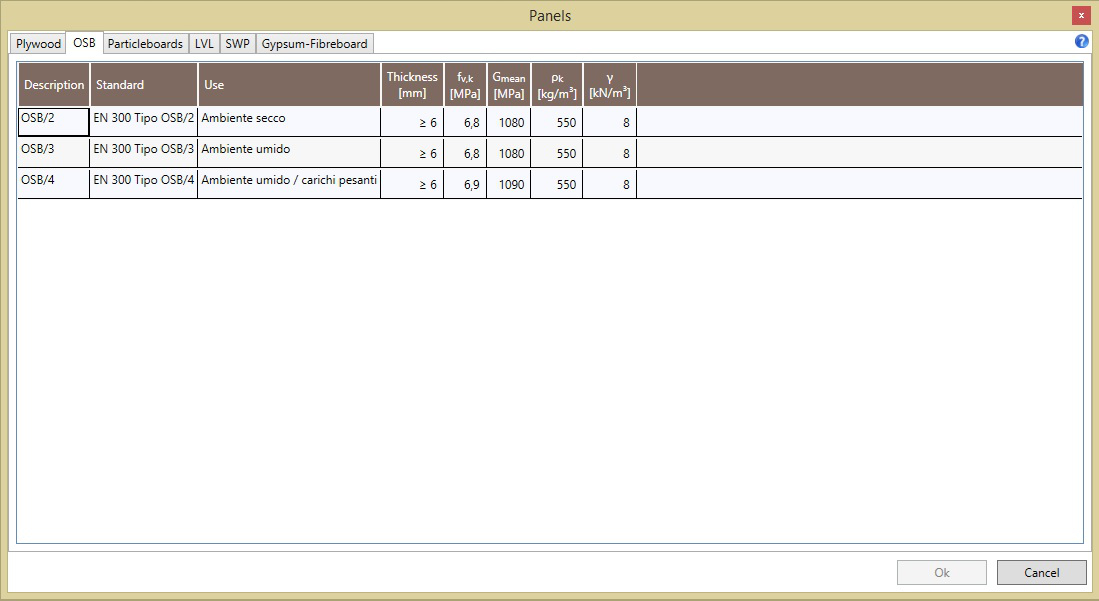This screenshot has height=601, width=1099.
Task: Click the fv,k [MPa] column header
Action: coord(465,85)
